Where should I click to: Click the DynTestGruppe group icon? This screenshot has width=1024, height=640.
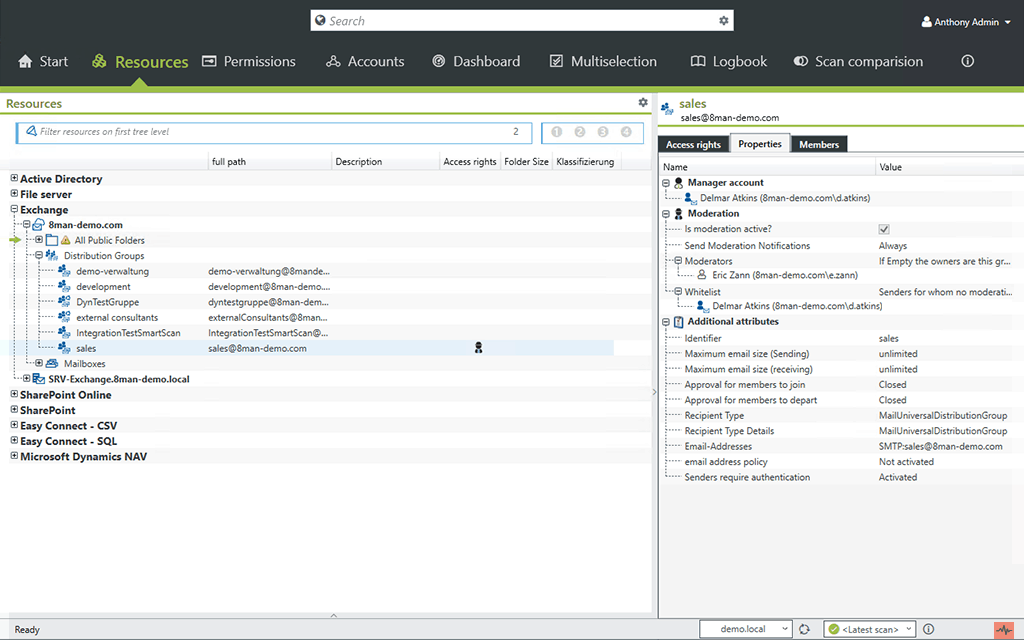click(x=64, y=302)
